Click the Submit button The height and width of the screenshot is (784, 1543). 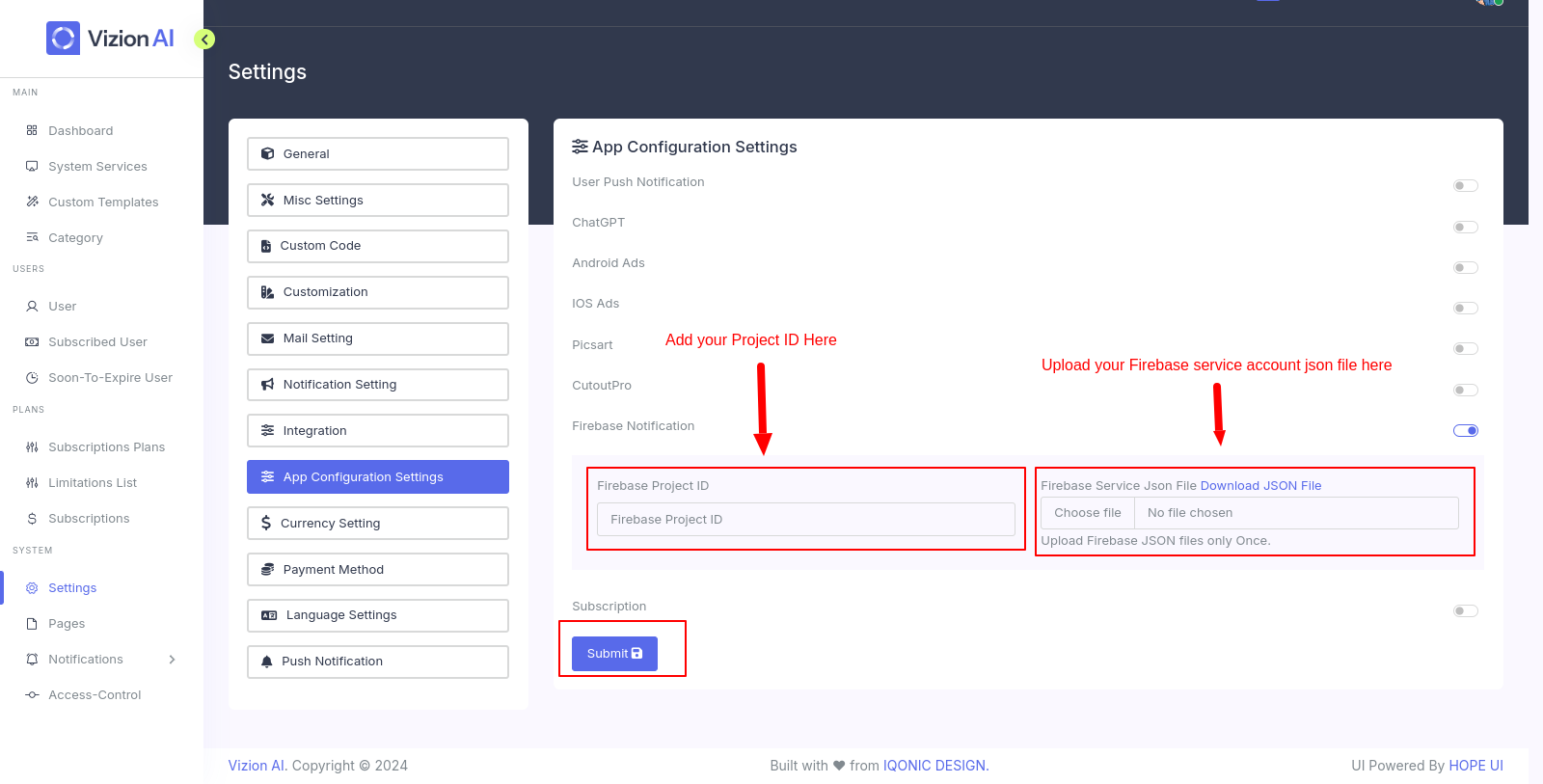(x=614, y=654)
